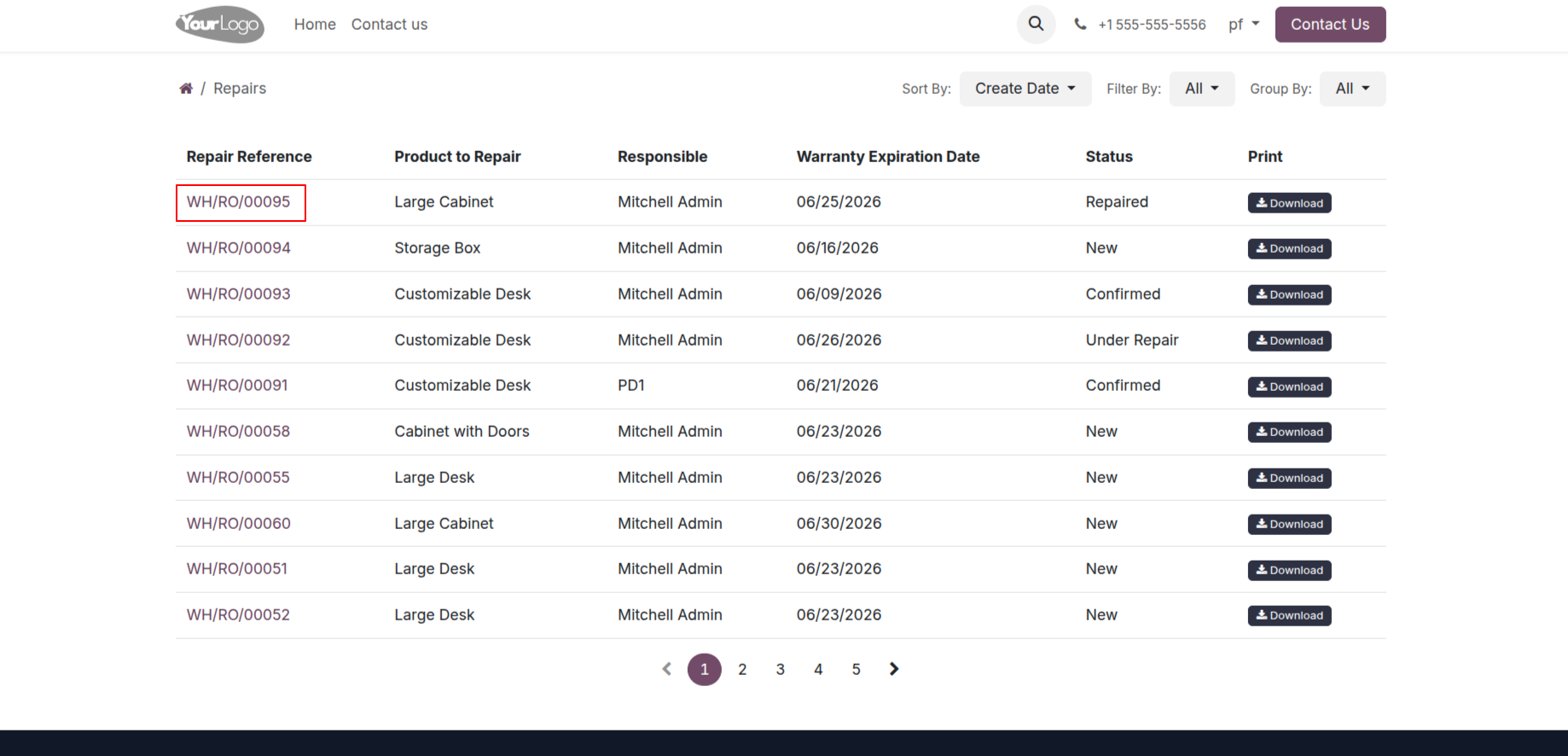Click the 06/30/2026 warranty date cell
This screenshot has height=756, width=1568.
[839, 524]
